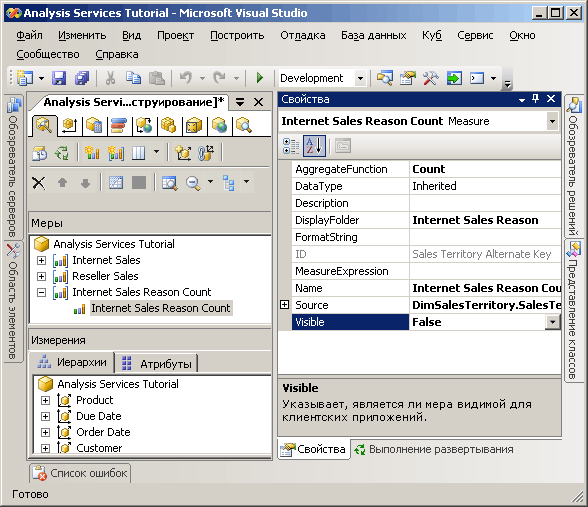Click the Zoom magnifier icon
Viewport: 588px width, 507px height.
click(x=193, y=183)
